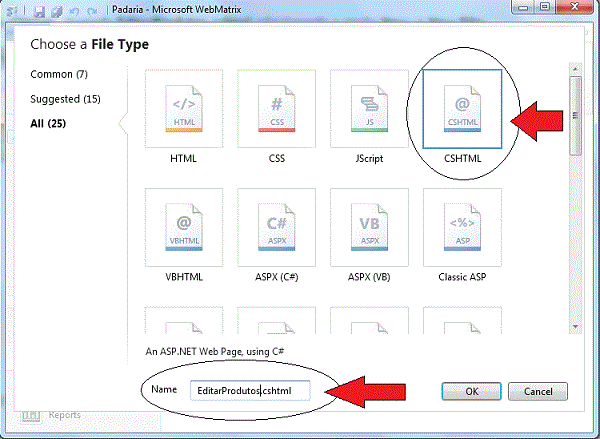Open the Reports workspace icon

[x=31, y=415]
